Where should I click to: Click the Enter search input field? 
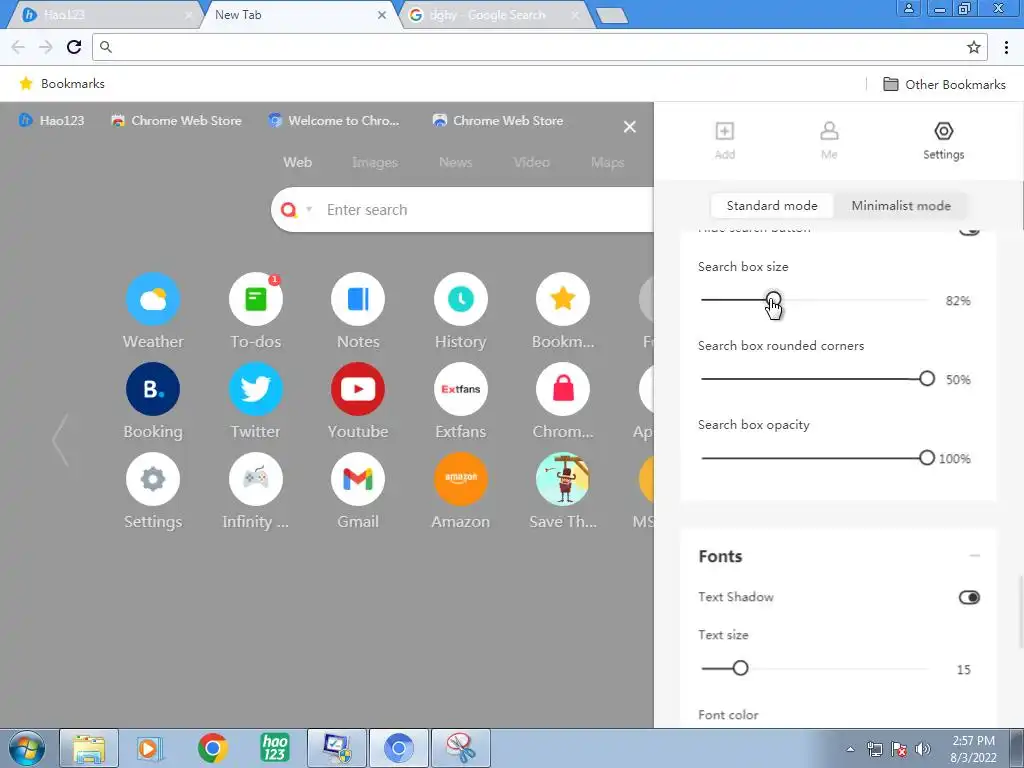tap(483, 210)
